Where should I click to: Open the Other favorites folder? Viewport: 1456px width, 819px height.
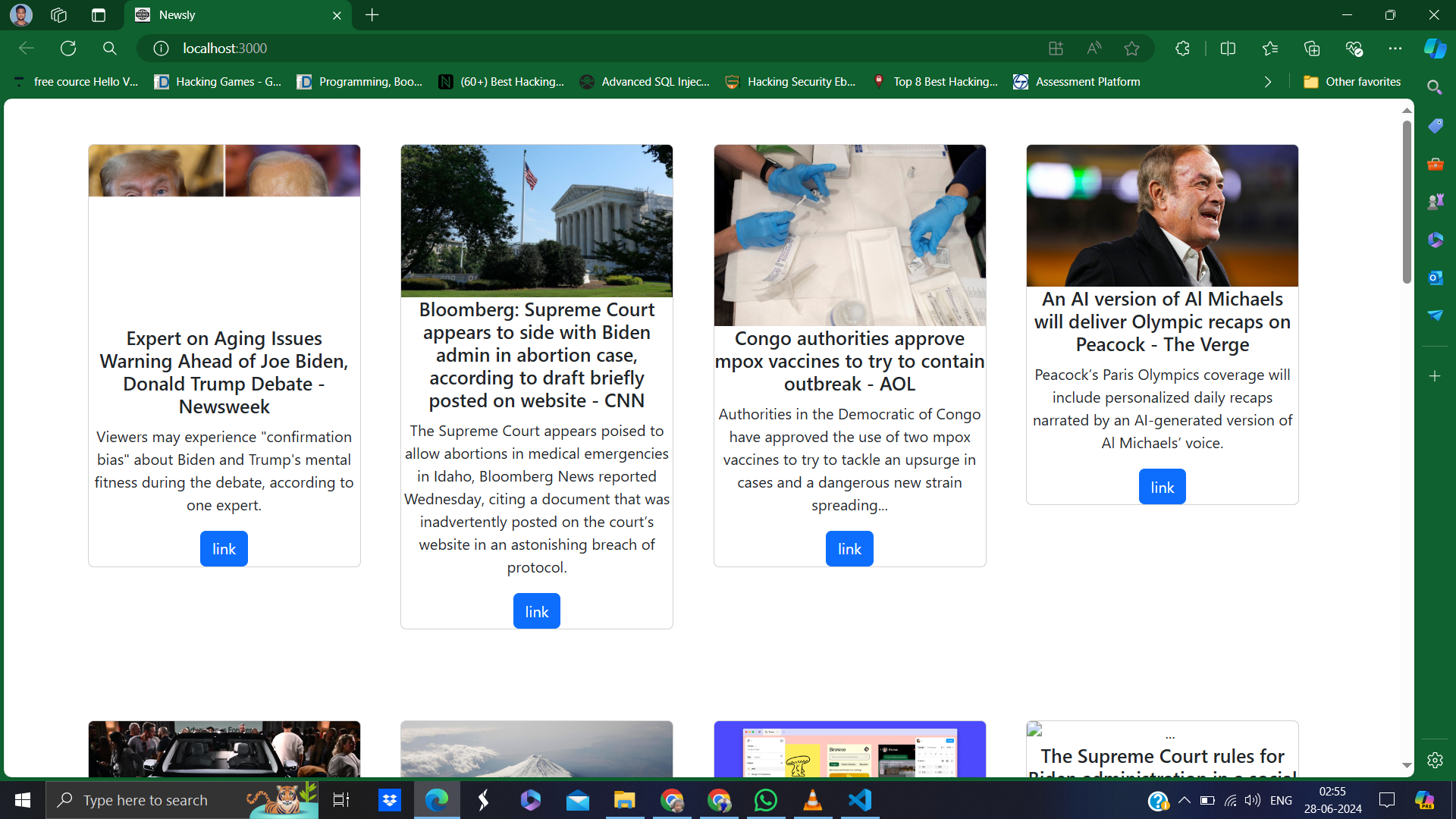pos(1352,82)
